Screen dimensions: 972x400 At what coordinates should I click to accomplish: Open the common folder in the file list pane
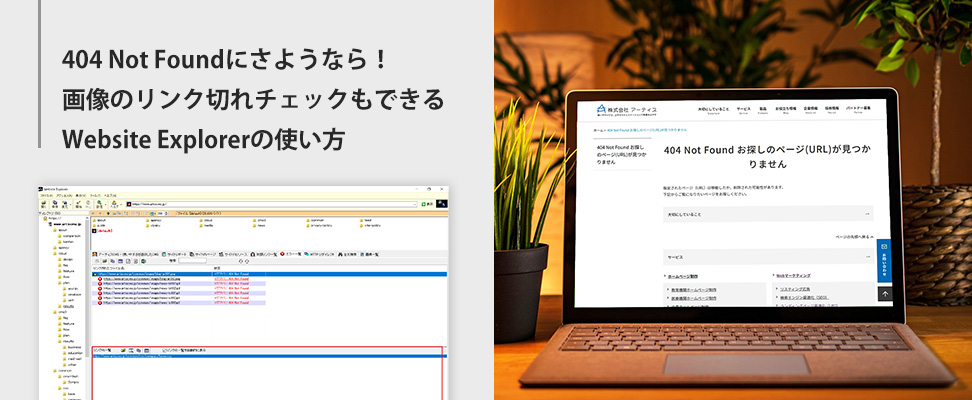[317, 220]
